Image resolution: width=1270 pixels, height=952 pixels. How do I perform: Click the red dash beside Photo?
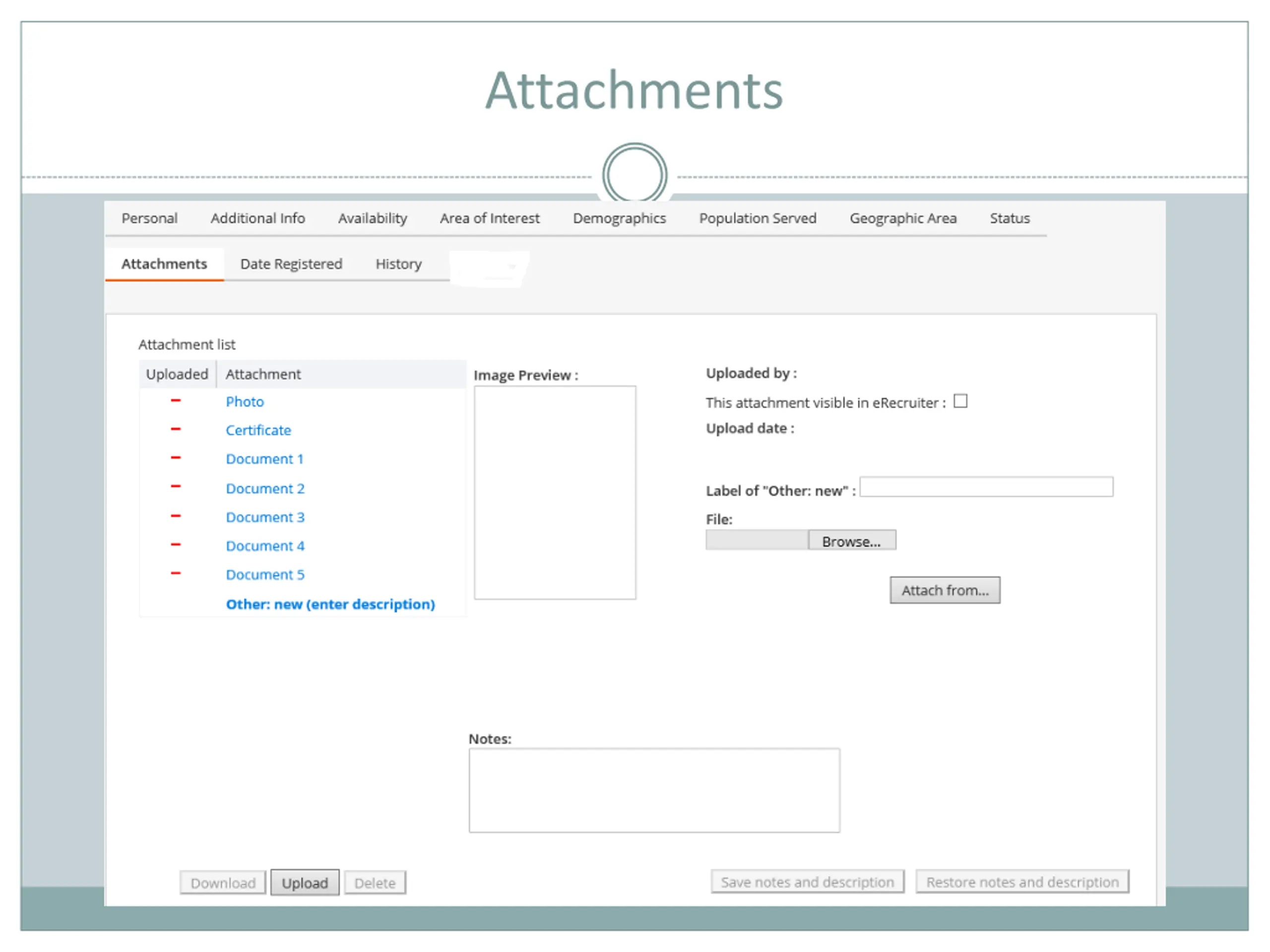coord(176,401)
